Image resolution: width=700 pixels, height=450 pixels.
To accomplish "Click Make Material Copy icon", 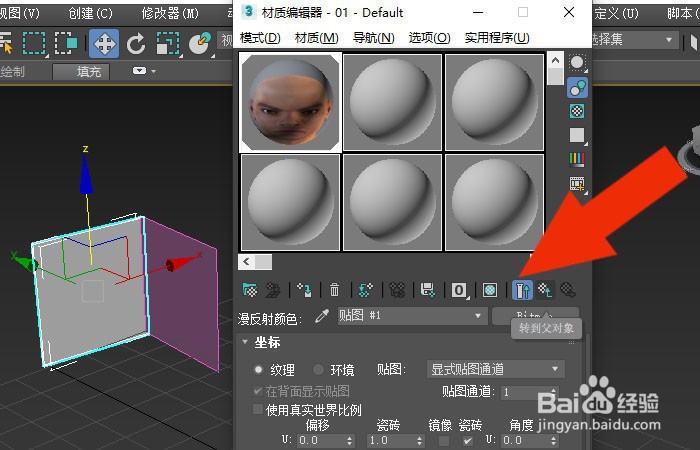I will pos(365,290).
